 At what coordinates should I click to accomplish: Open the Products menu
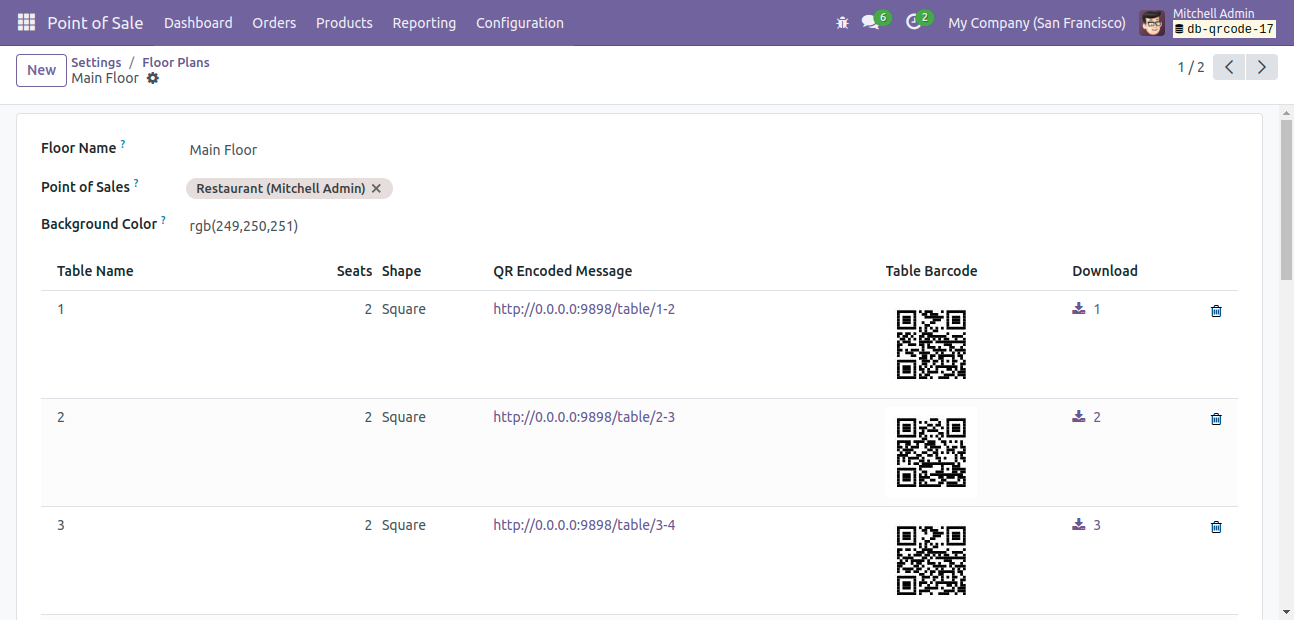pos(344,22)
